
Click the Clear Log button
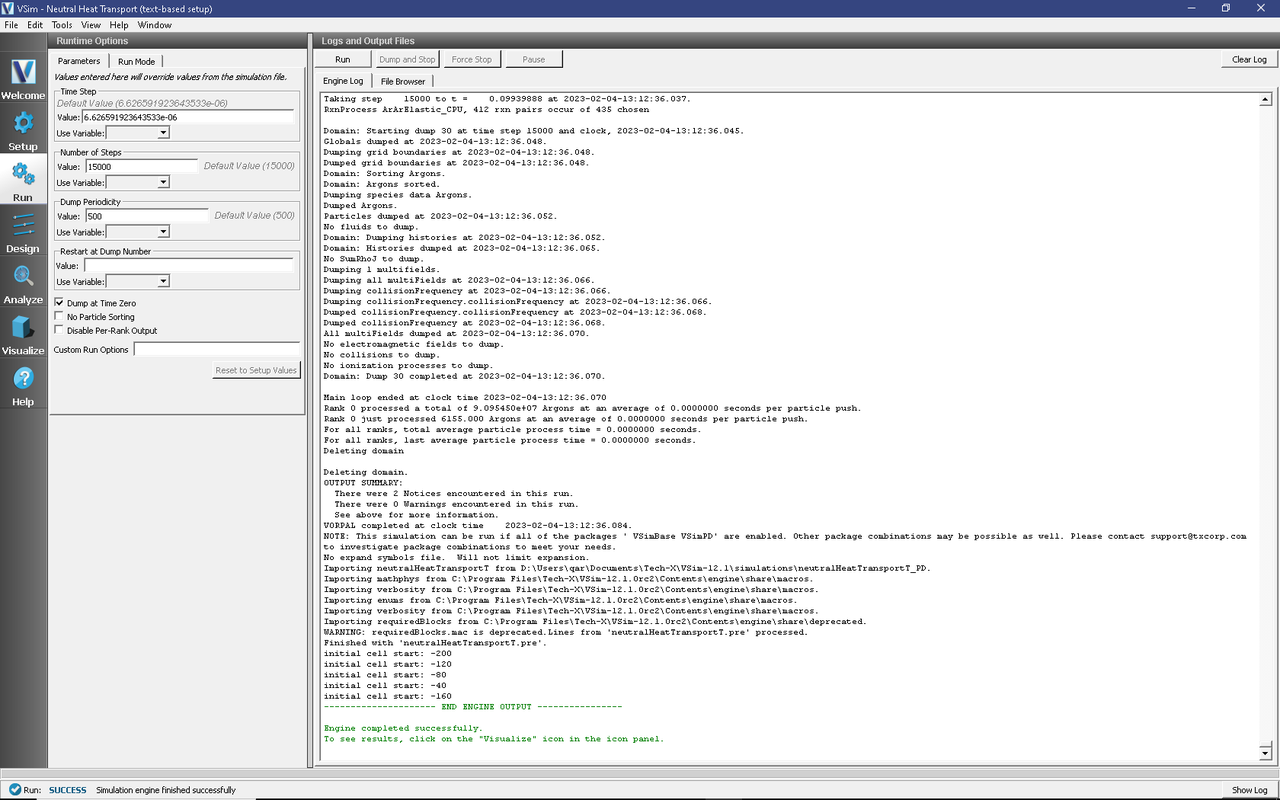point(1249,60)
